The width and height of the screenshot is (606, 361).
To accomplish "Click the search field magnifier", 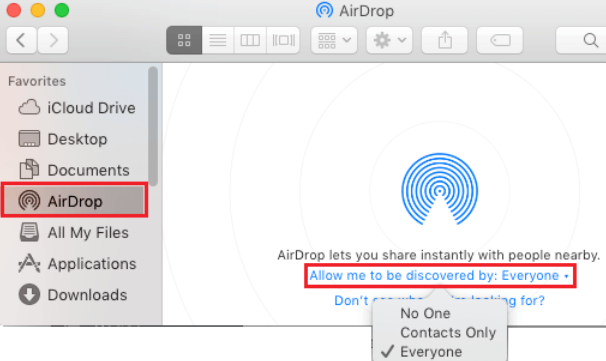I will 591,40.
